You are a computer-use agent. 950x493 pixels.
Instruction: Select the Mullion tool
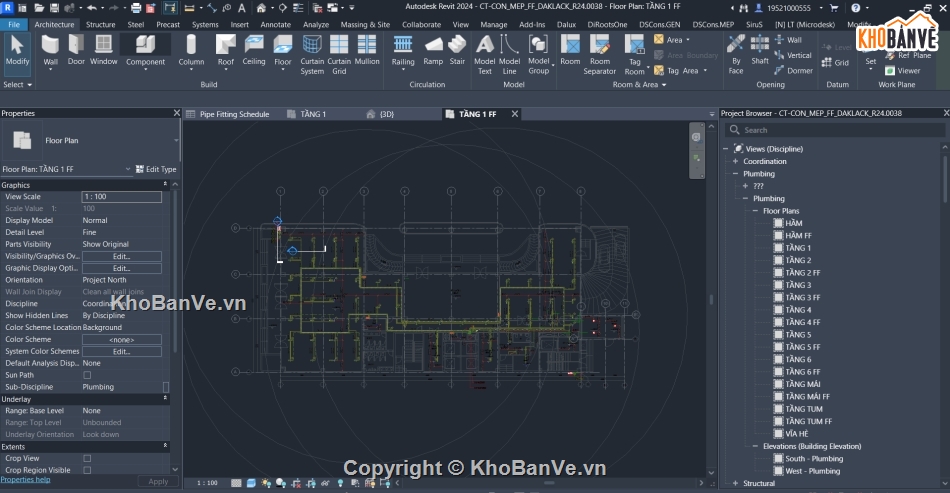(367, 51)
